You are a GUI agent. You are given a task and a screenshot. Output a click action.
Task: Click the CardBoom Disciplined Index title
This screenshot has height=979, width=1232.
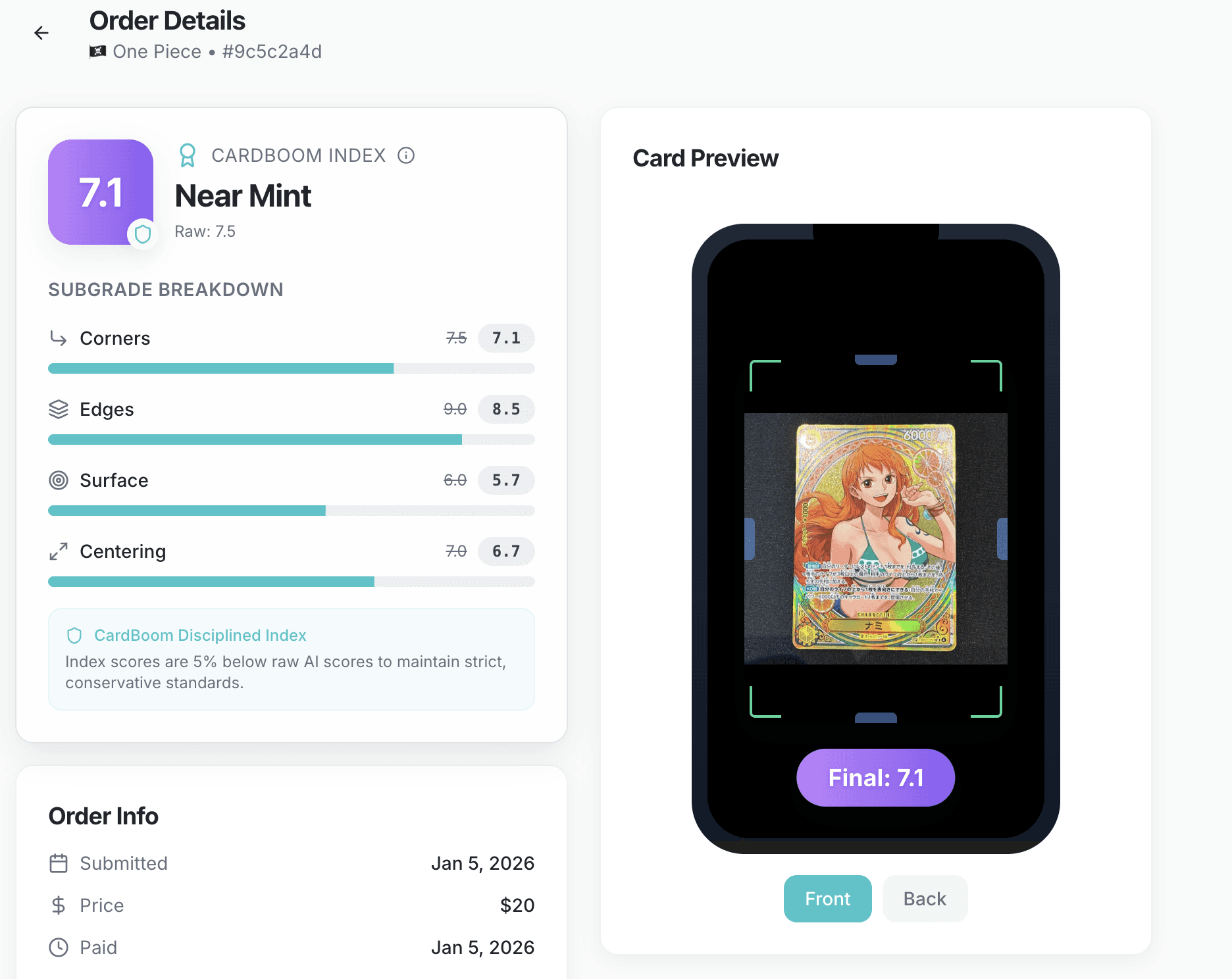pyautogui.click(x=200, y=636)
